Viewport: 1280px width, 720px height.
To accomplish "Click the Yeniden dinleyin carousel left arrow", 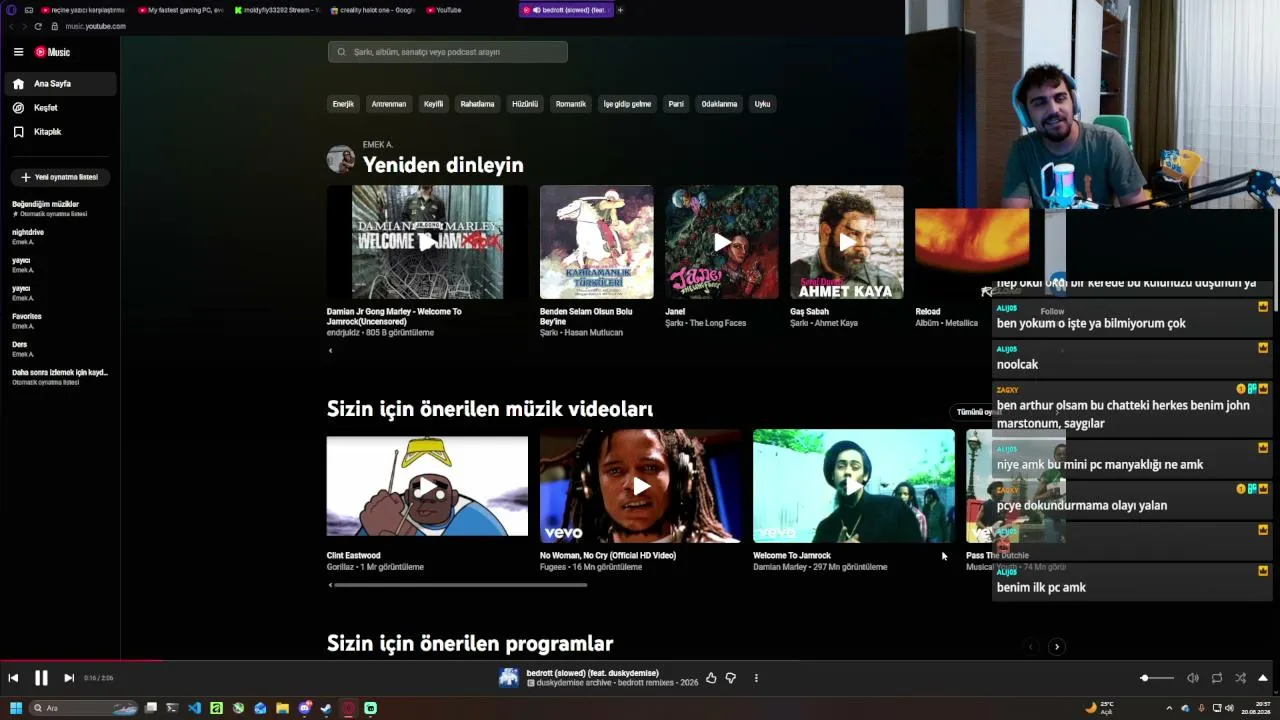I will 330,351.
